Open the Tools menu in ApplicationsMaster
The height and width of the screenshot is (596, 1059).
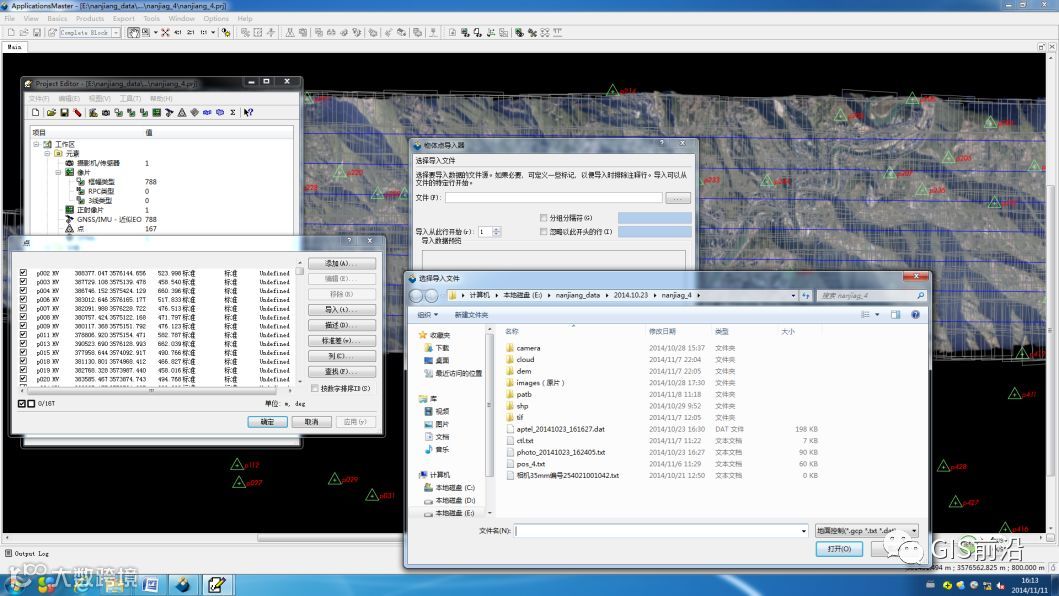(x=151, y=19)
